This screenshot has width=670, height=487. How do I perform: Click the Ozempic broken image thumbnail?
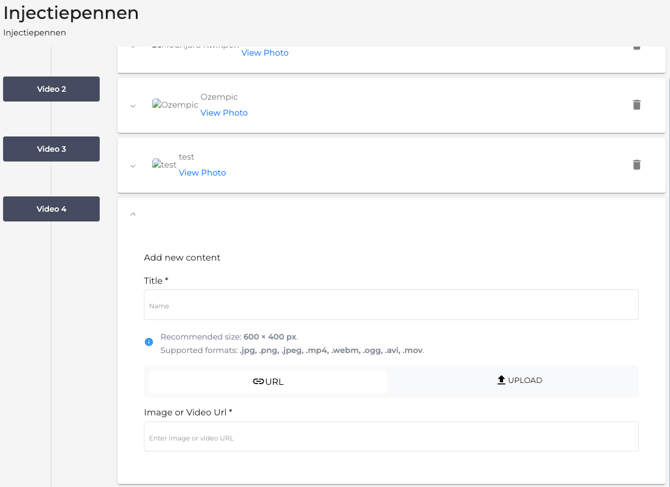[174, 105]
